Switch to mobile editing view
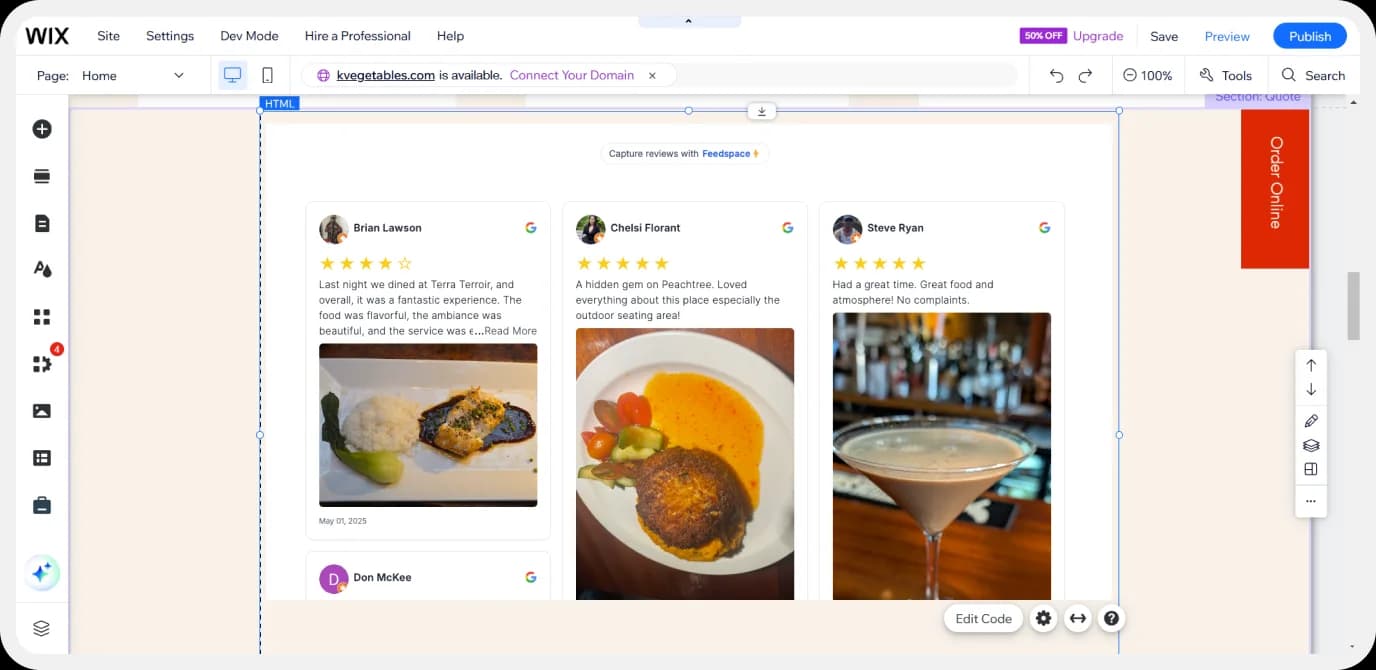This screenshot has height=670, width=1376. coord(266,74)
